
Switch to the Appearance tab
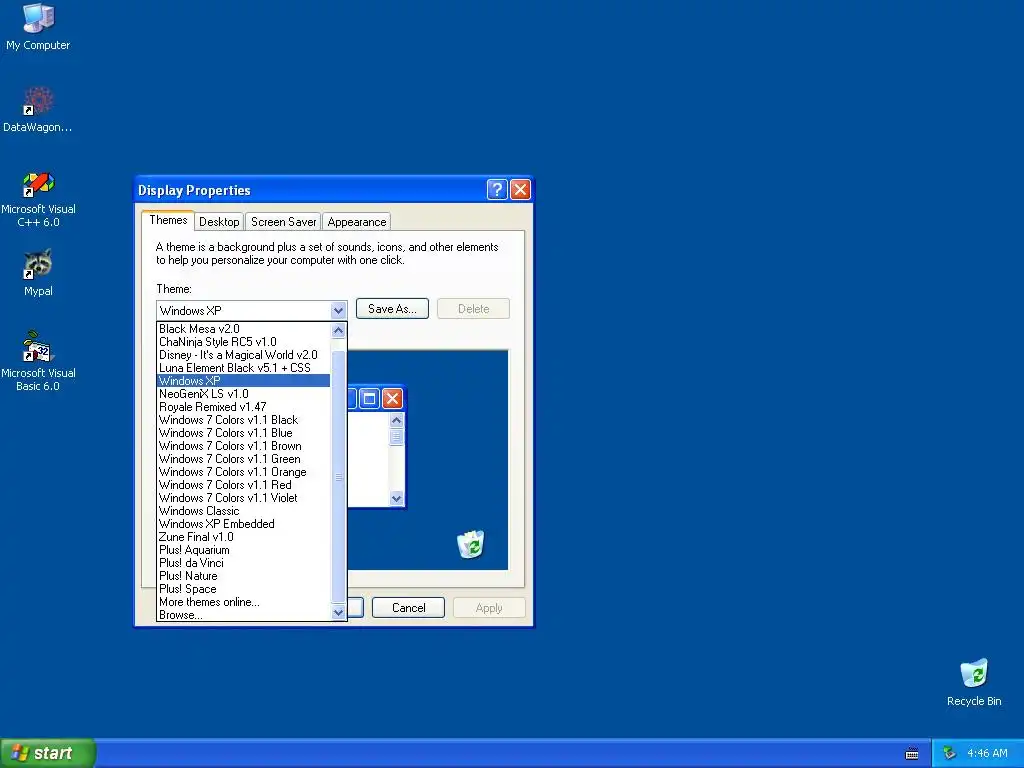point(357,221)
